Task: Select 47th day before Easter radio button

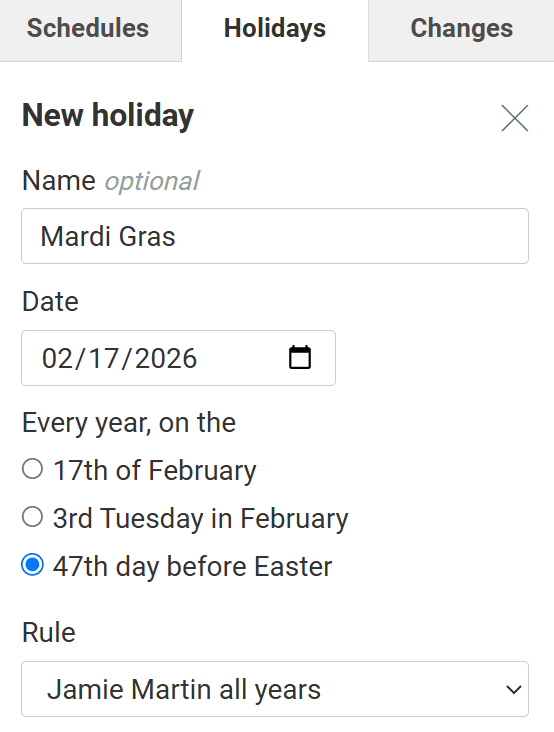Action: pos(33,565)
